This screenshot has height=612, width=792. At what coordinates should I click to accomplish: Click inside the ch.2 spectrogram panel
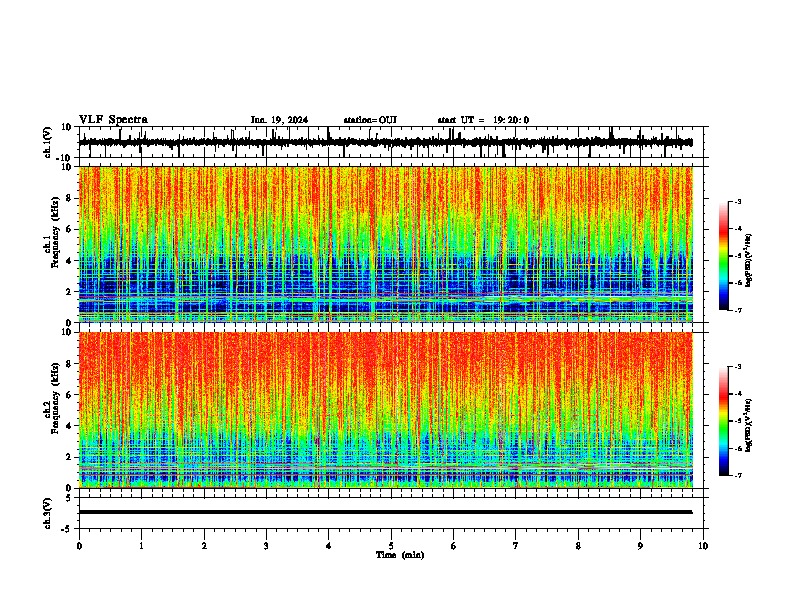click(386, 410)
